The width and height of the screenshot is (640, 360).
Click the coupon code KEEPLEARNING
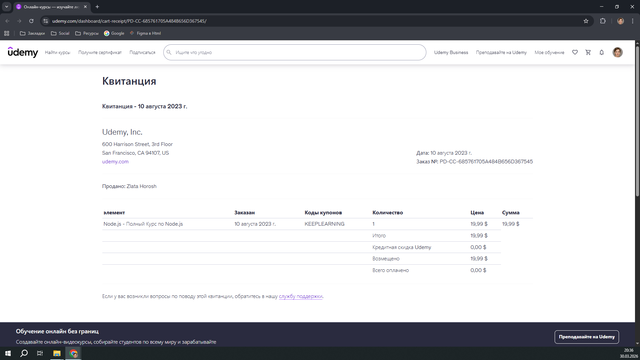point(324,224)
